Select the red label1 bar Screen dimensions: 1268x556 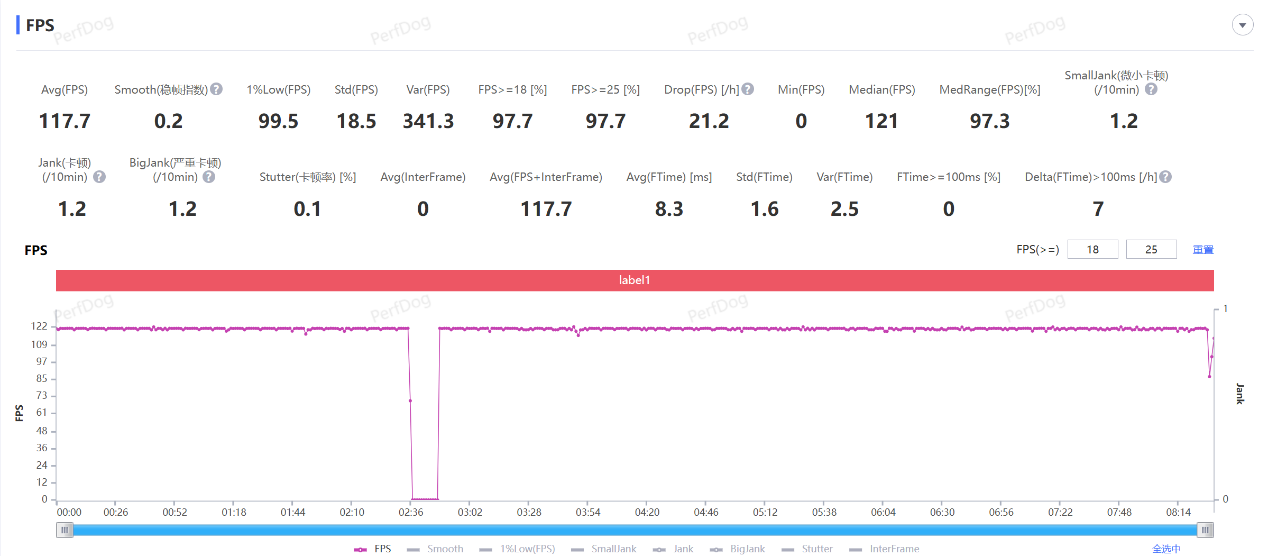point(634,281)
